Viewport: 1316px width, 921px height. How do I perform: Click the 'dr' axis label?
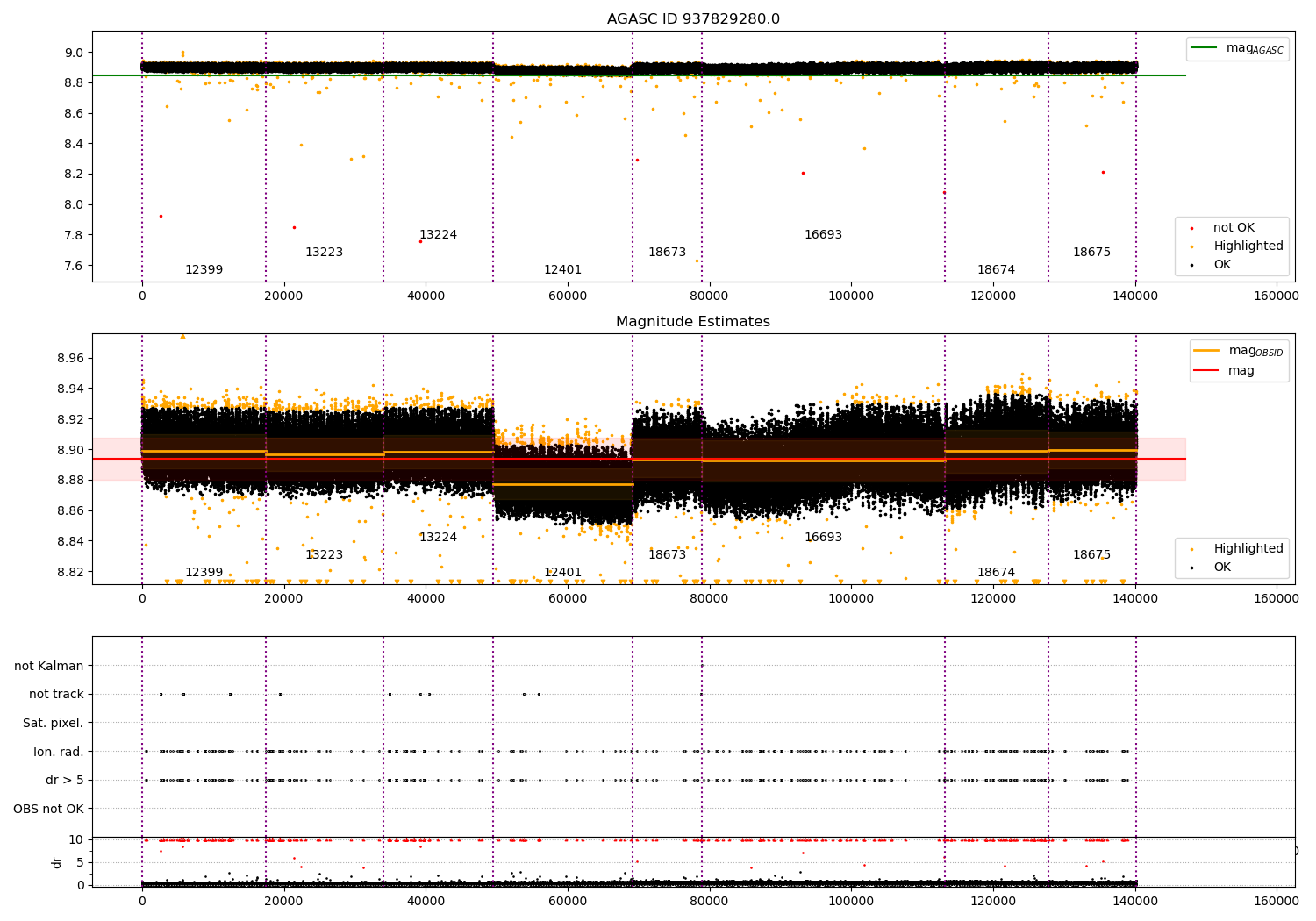(57, 862)
